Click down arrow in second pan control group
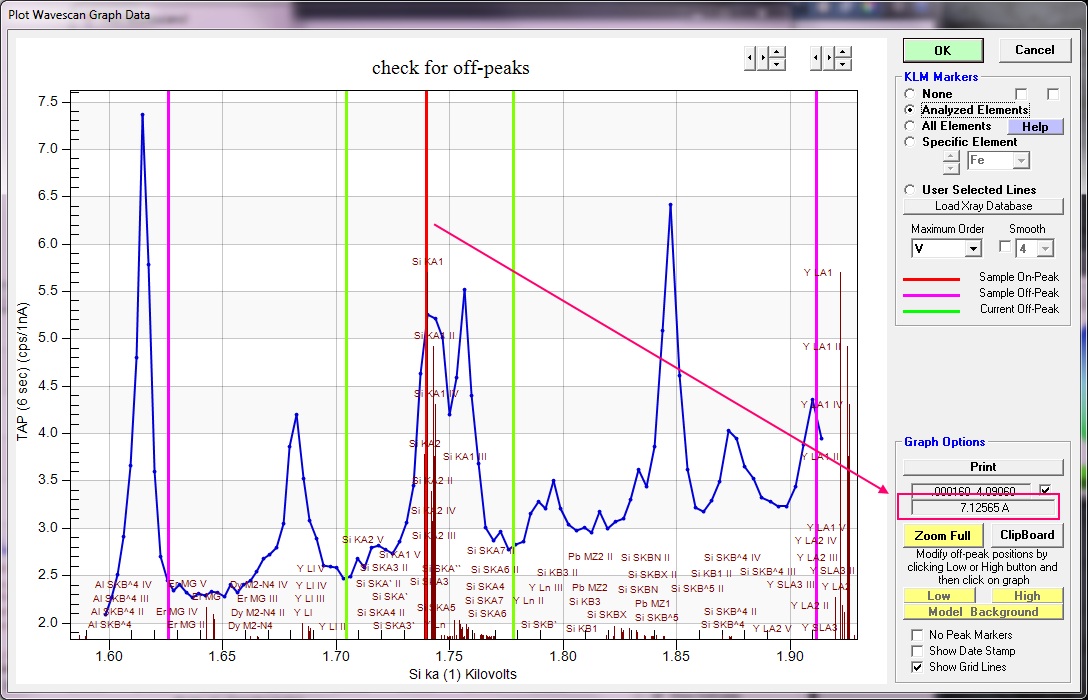This screenshot has height=700, width=1088. pos(844,64)
